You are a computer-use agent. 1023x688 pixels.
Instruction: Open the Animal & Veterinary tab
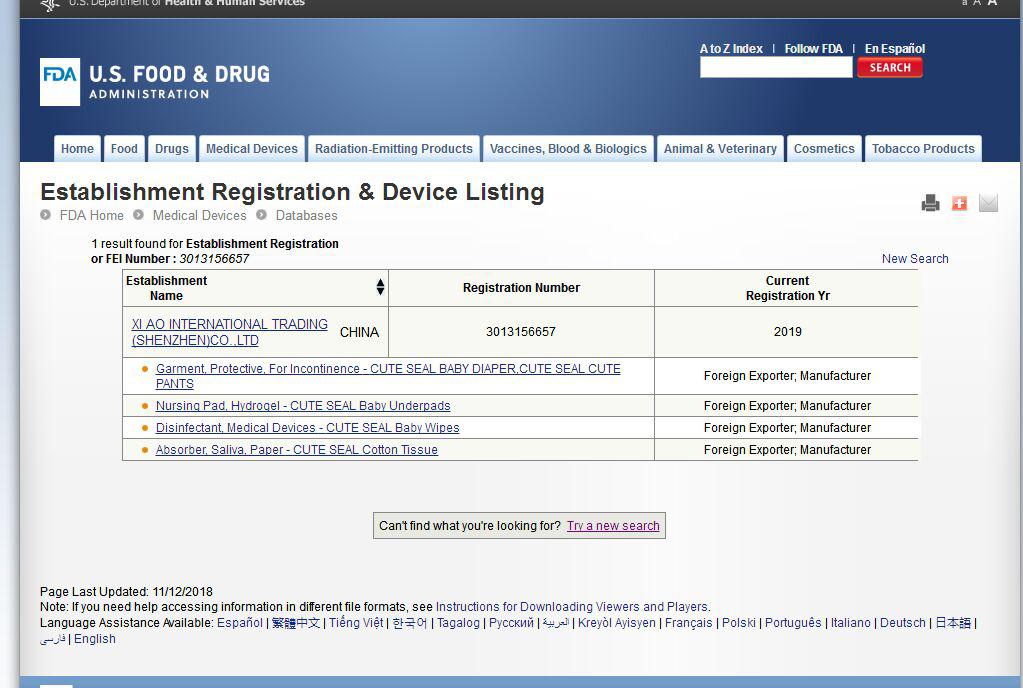(x=720, y=149)
